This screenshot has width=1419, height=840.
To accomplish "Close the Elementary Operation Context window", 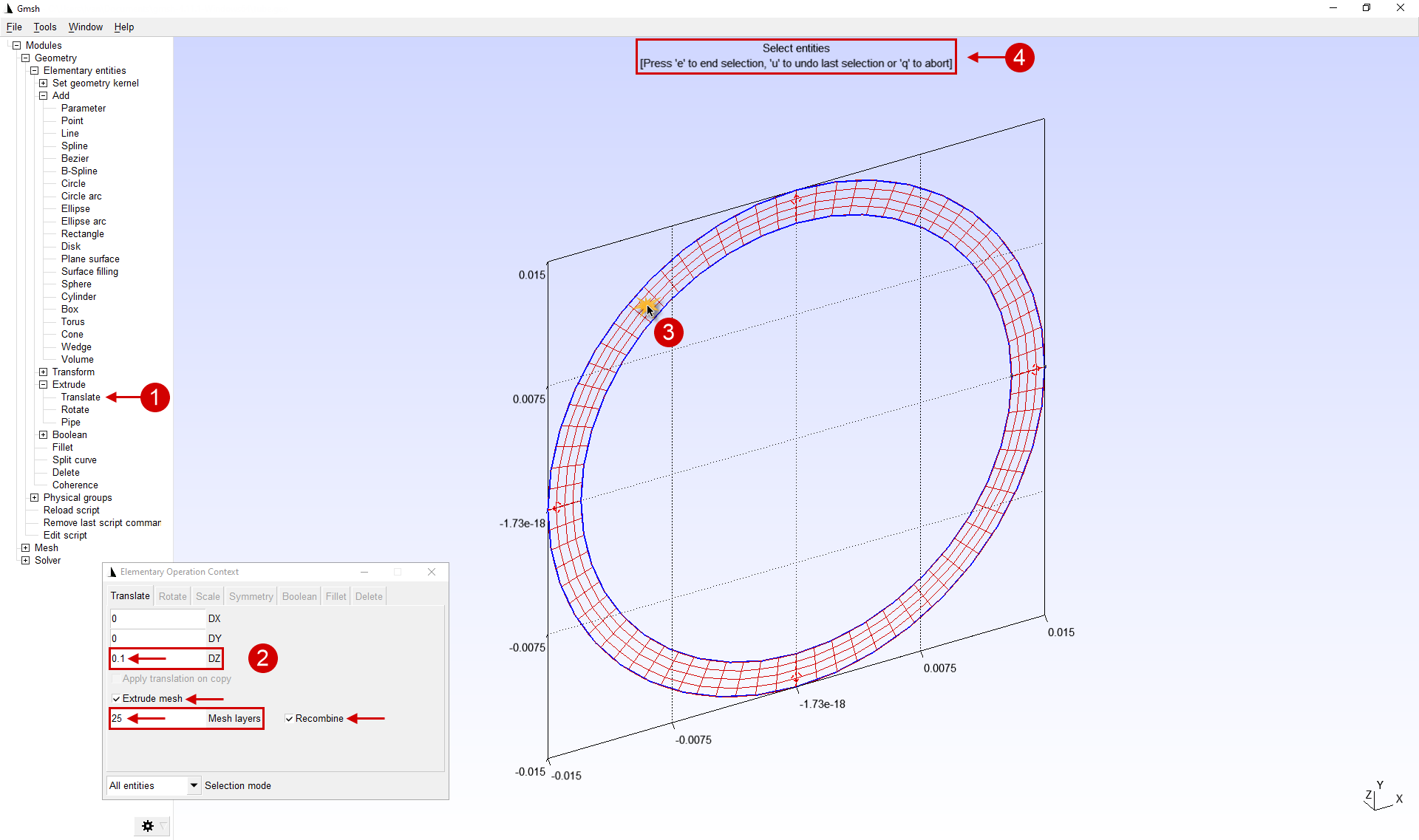I will (x=432, y=572).
